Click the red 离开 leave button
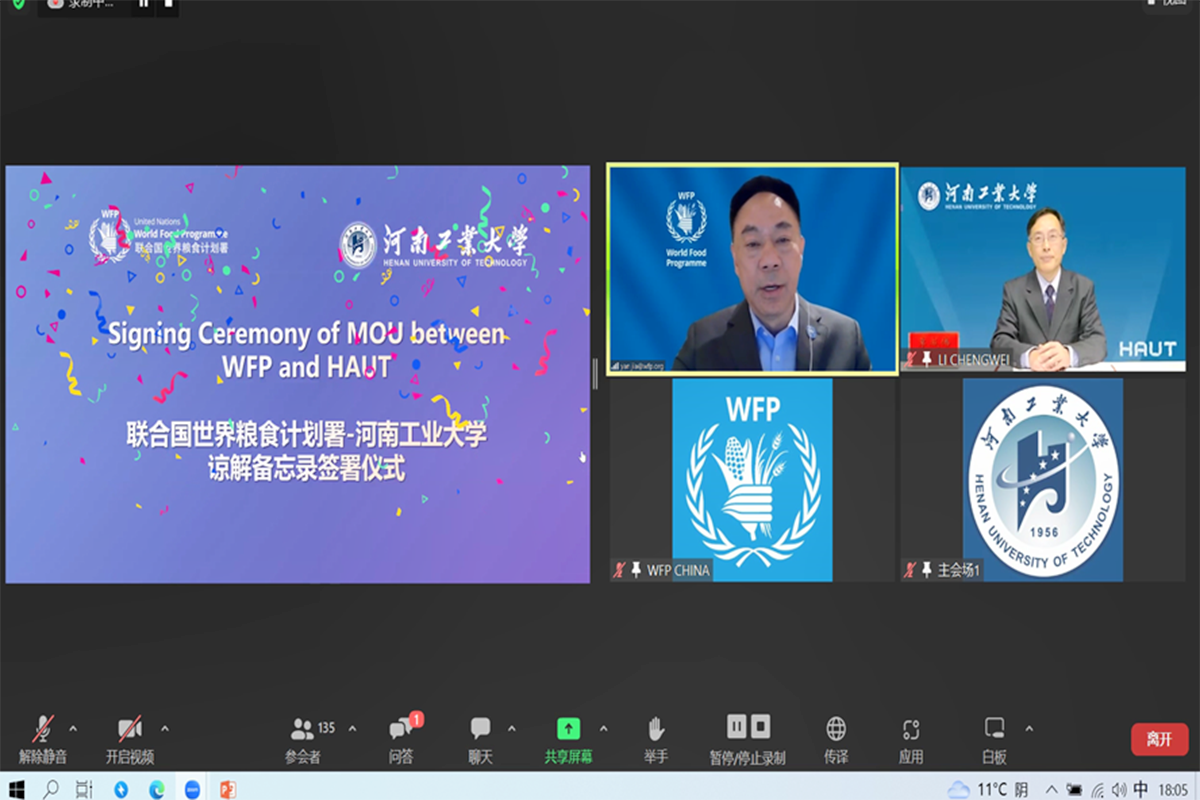The height and width of the screenshot is (800, 1200). pos(1159,739)
